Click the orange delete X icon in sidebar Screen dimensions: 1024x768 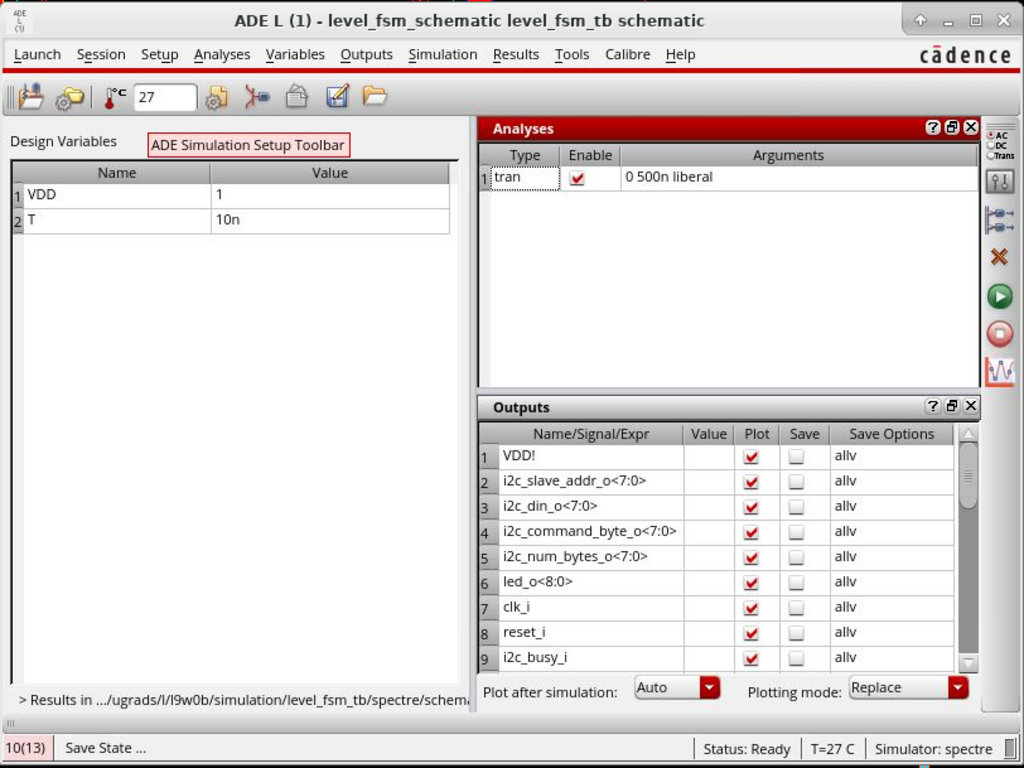pos(999,257)
